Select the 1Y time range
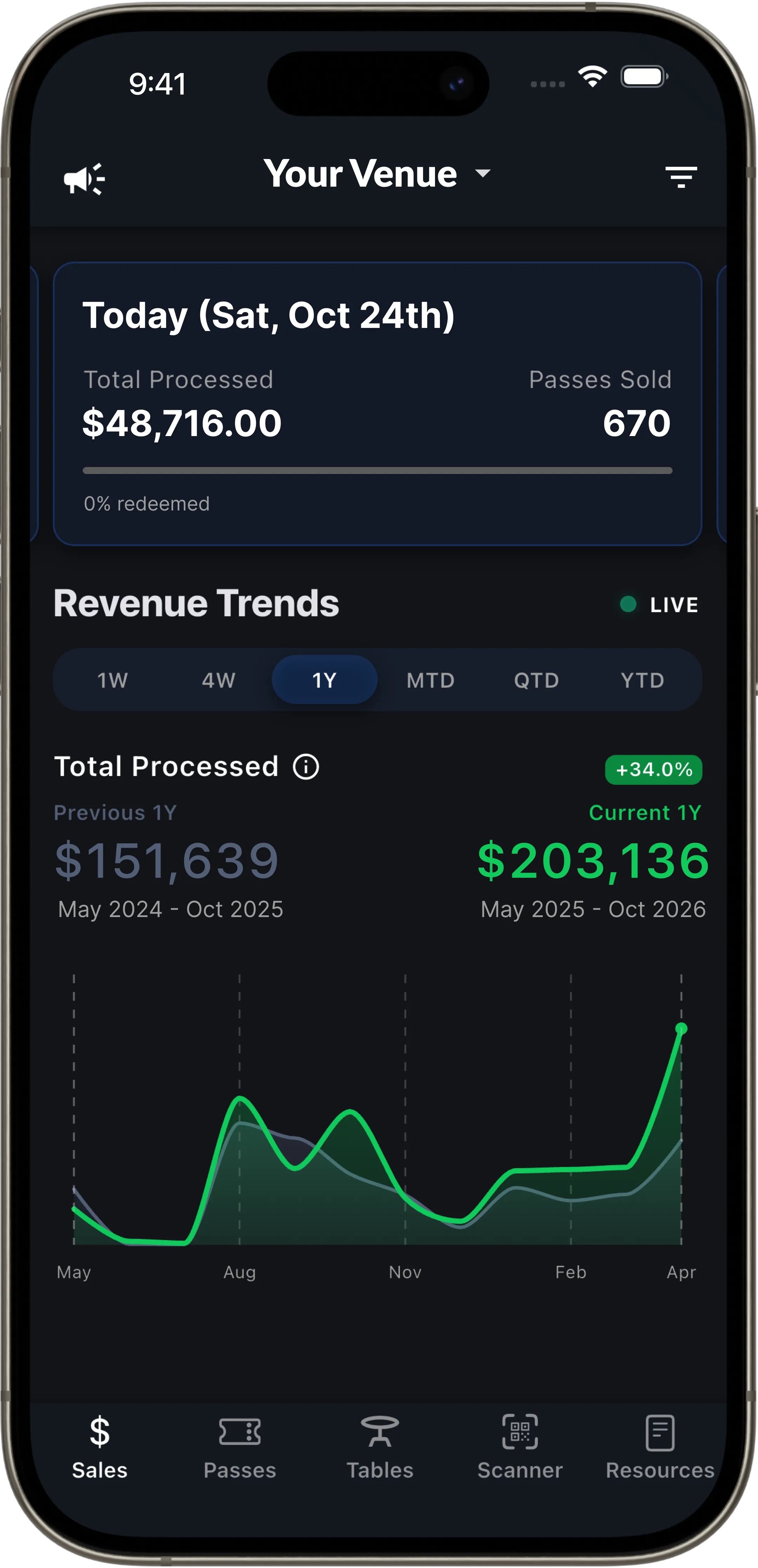The width and height of the screenshot is (758, 1568). pyautogui.click(x=324, y=680)
